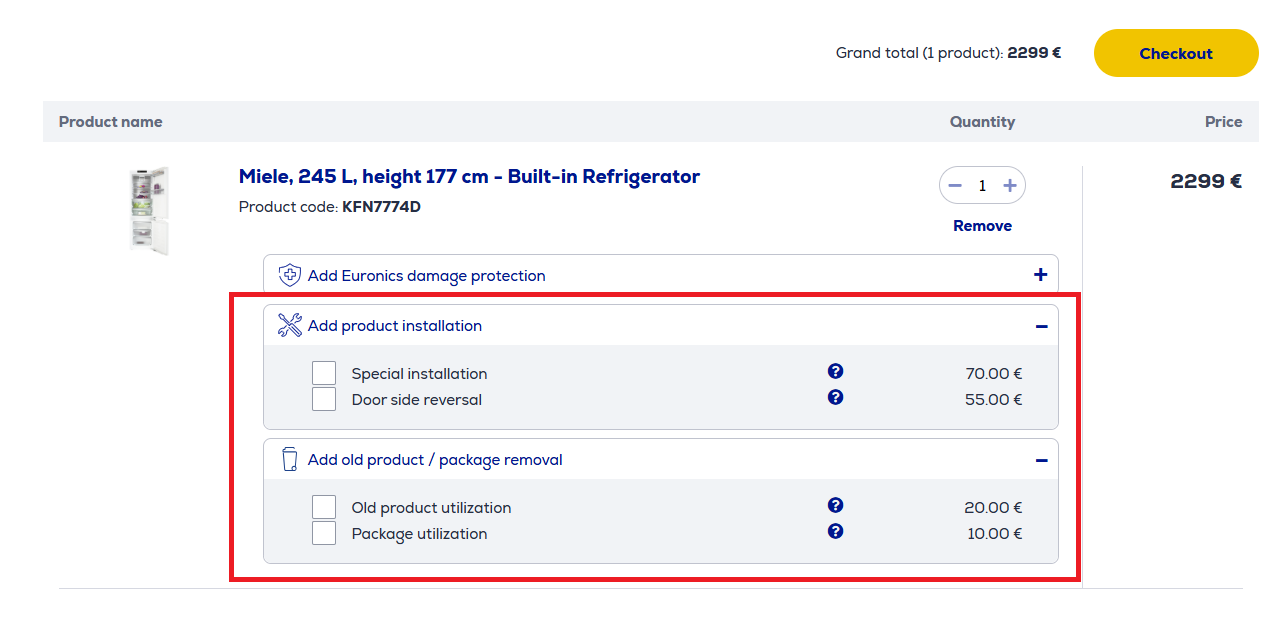Viewport: 1277px width, 618px height.
Task: Click the 2299 € item price in the Price column
Action: coord(1206,181)
